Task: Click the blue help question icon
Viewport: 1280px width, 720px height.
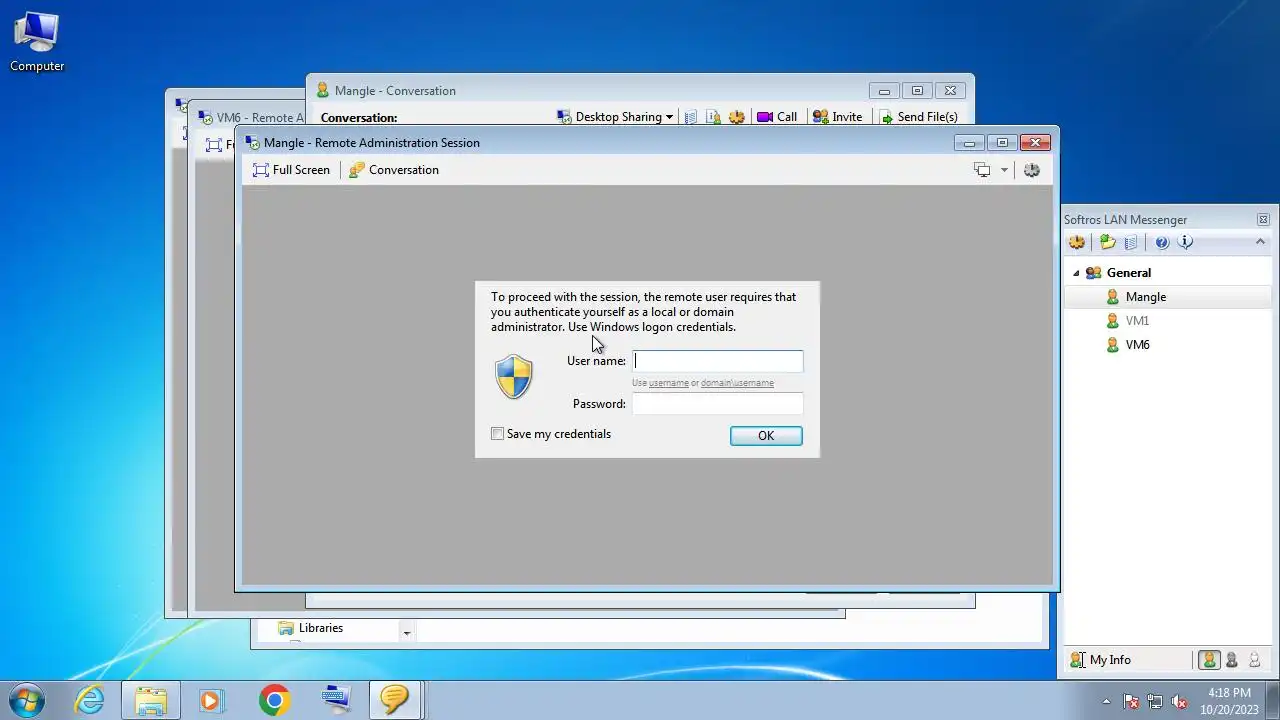Action: pyautogui.click(x=1162, y=242)
